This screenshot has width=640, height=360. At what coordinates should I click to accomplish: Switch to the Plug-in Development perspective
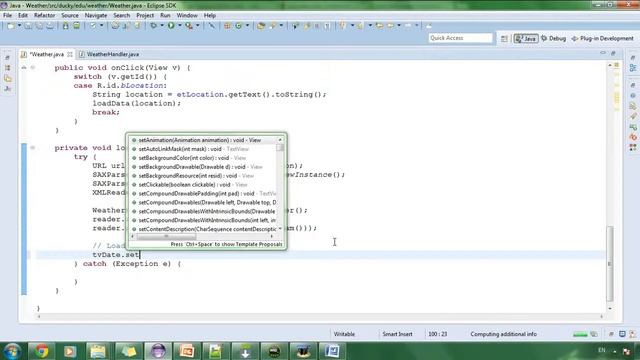(602, 38)
